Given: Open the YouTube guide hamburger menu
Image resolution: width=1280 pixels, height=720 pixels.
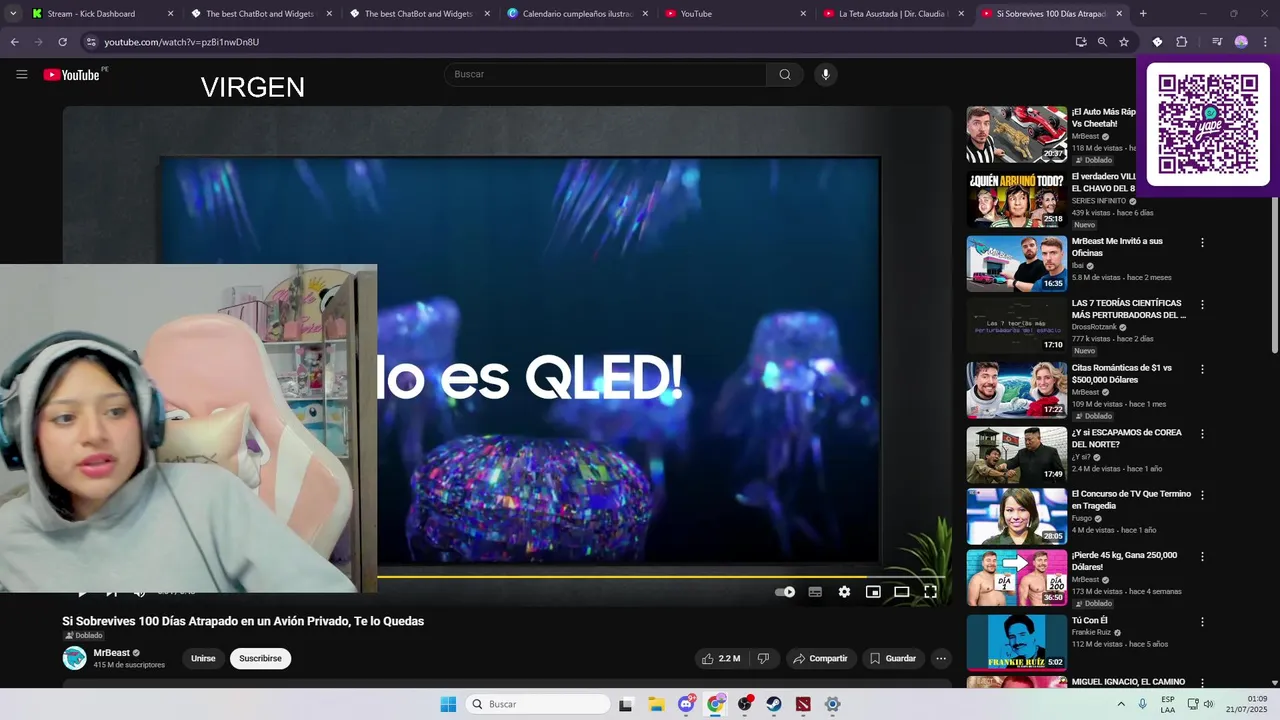Looking at the screenshot, I should coord(21,74).
